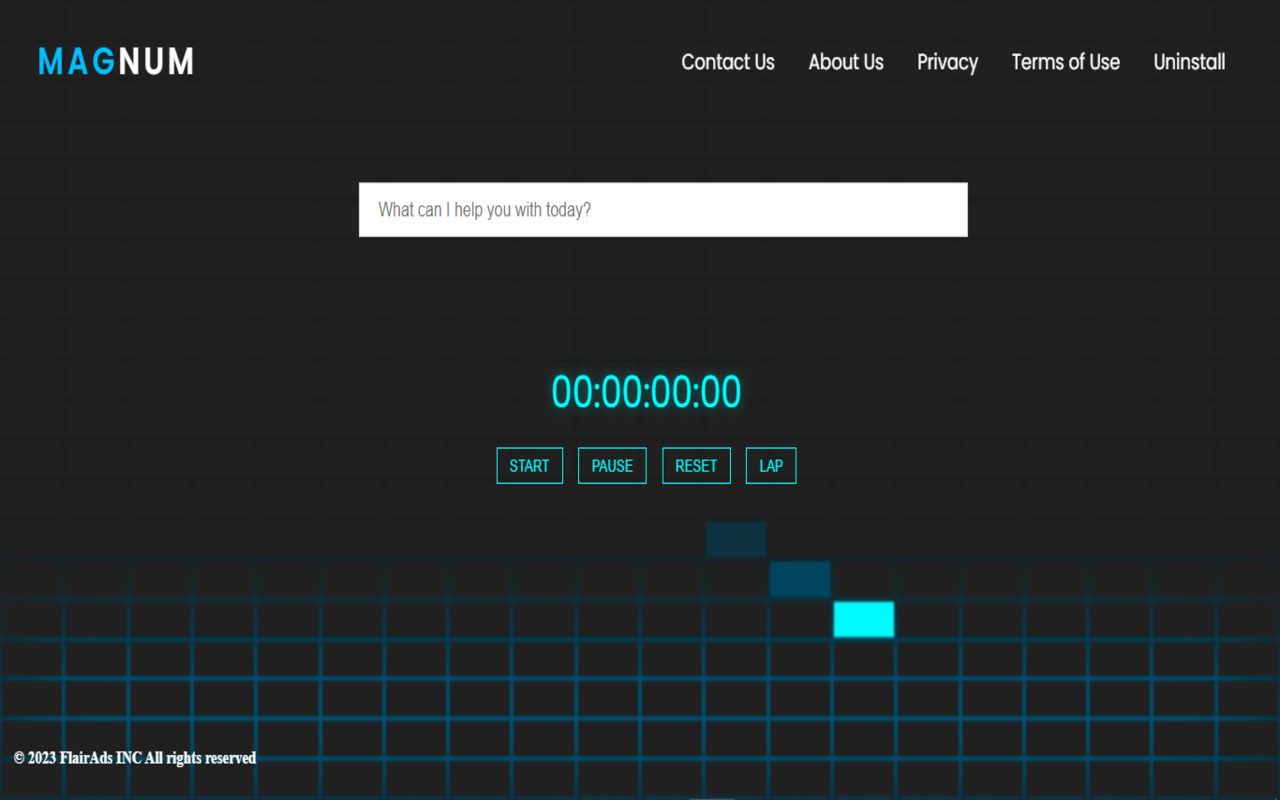Go to About Us
Viewport: 1280px width, 800px height.
point(846,62)
